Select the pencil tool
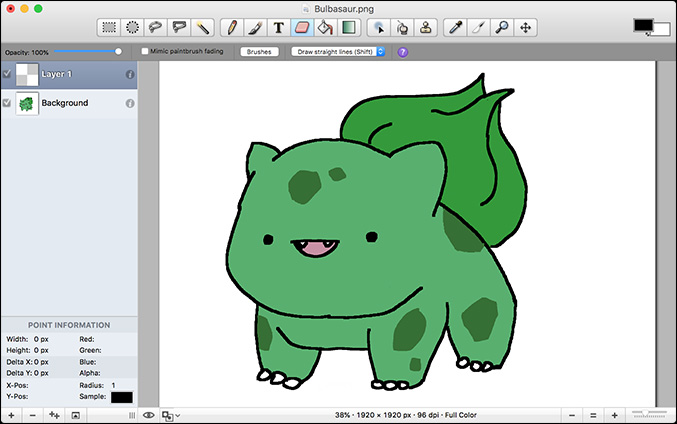Image resolution: width=677 pixels, height=424 pixels. (232, 28)
